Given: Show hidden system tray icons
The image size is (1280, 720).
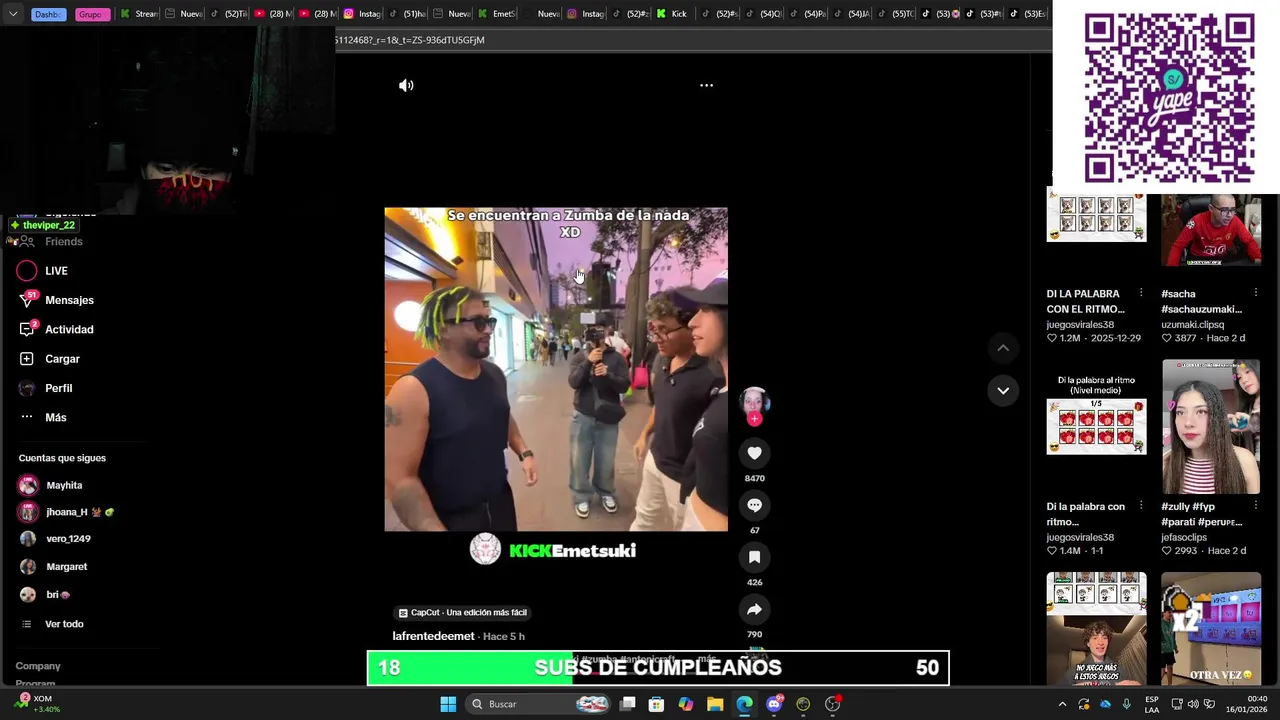Looking at the screenshot, I should [1062, 704].
